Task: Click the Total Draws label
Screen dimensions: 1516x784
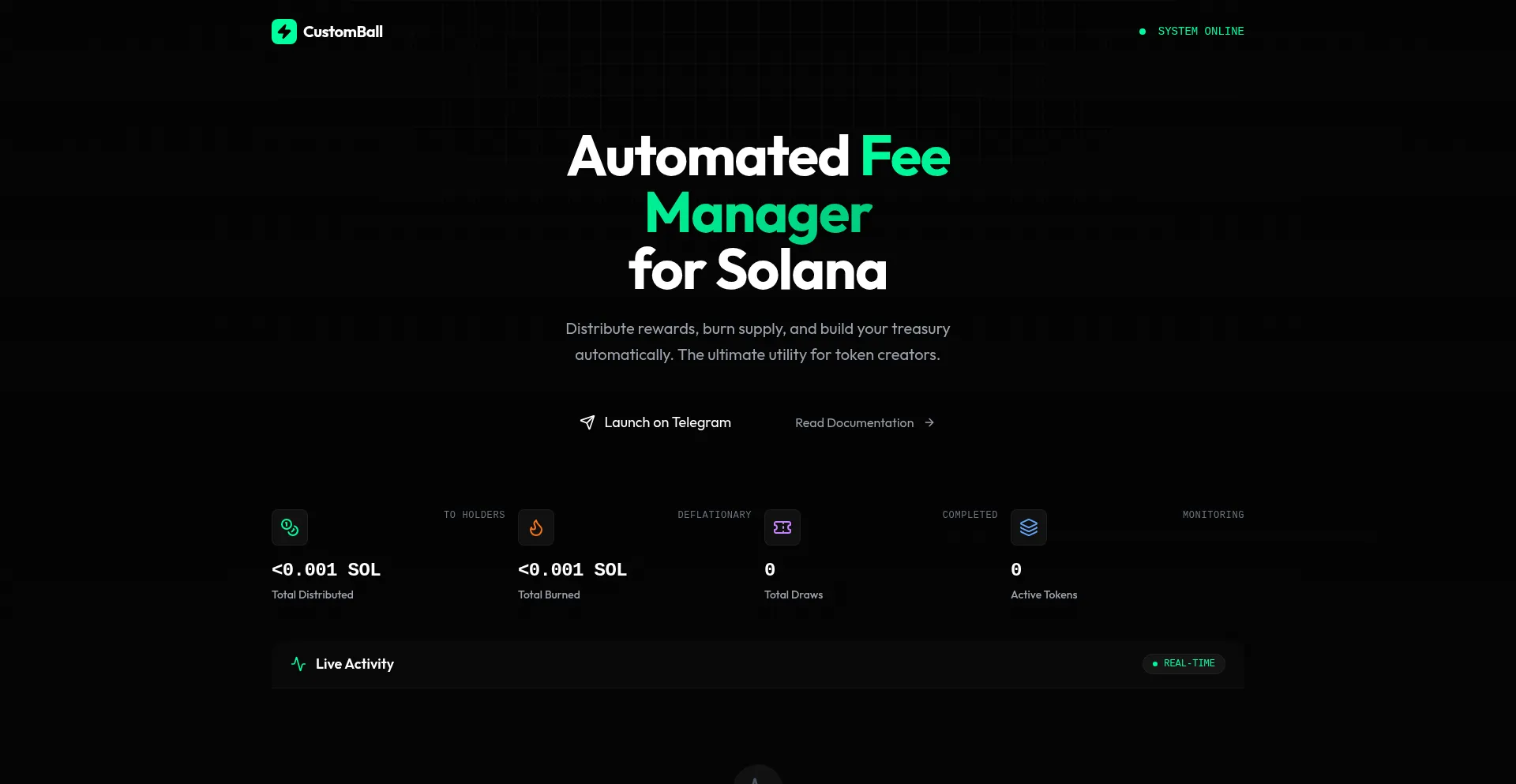Action: [x=794, y=595]
